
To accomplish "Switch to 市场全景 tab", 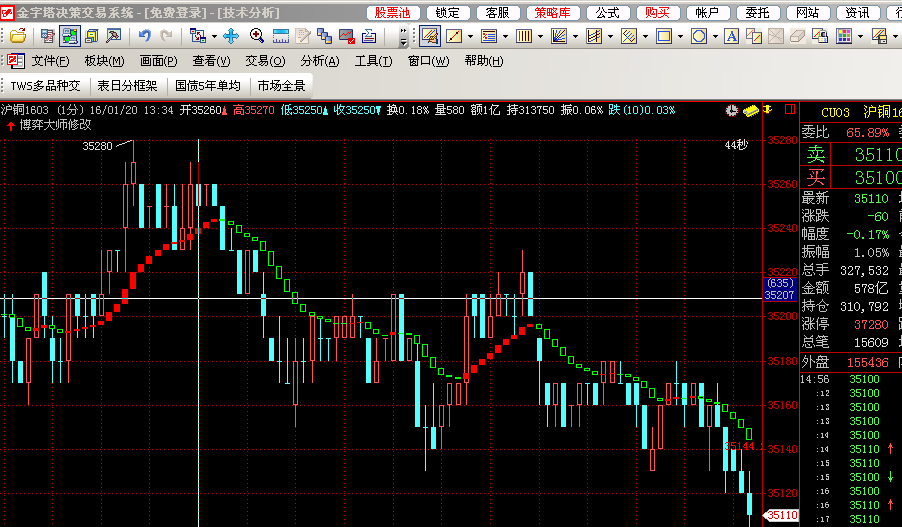I will [x=281, y=86].
